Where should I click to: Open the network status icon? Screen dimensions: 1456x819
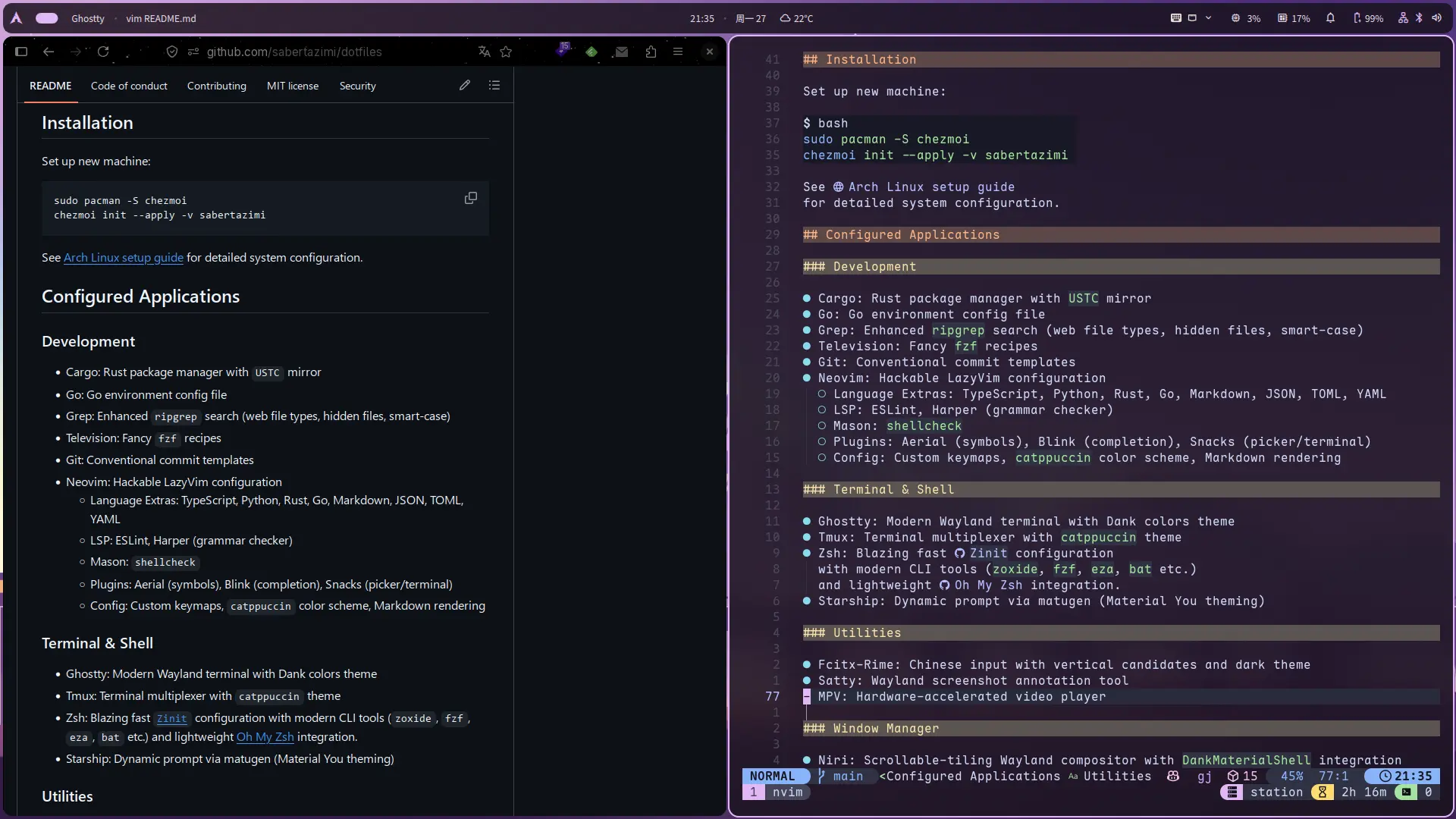click(1403, 18)
